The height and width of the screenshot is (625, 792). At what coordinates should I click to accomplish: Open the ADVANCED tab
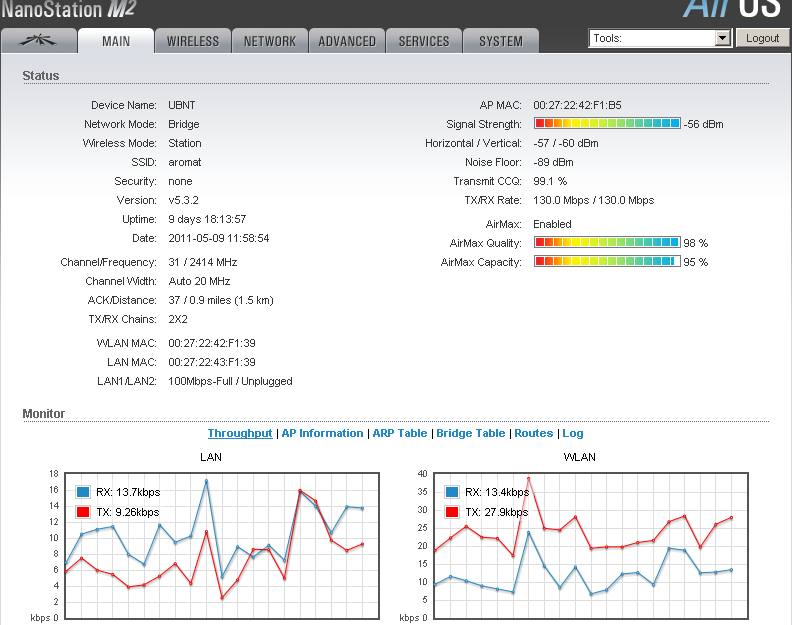click(x=347, y=41)
